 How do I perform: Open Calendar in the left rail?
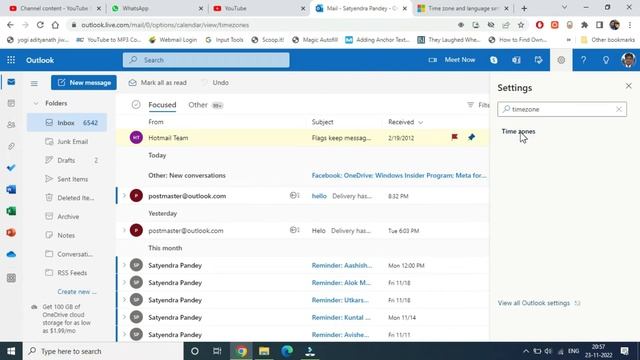[11, 103]
